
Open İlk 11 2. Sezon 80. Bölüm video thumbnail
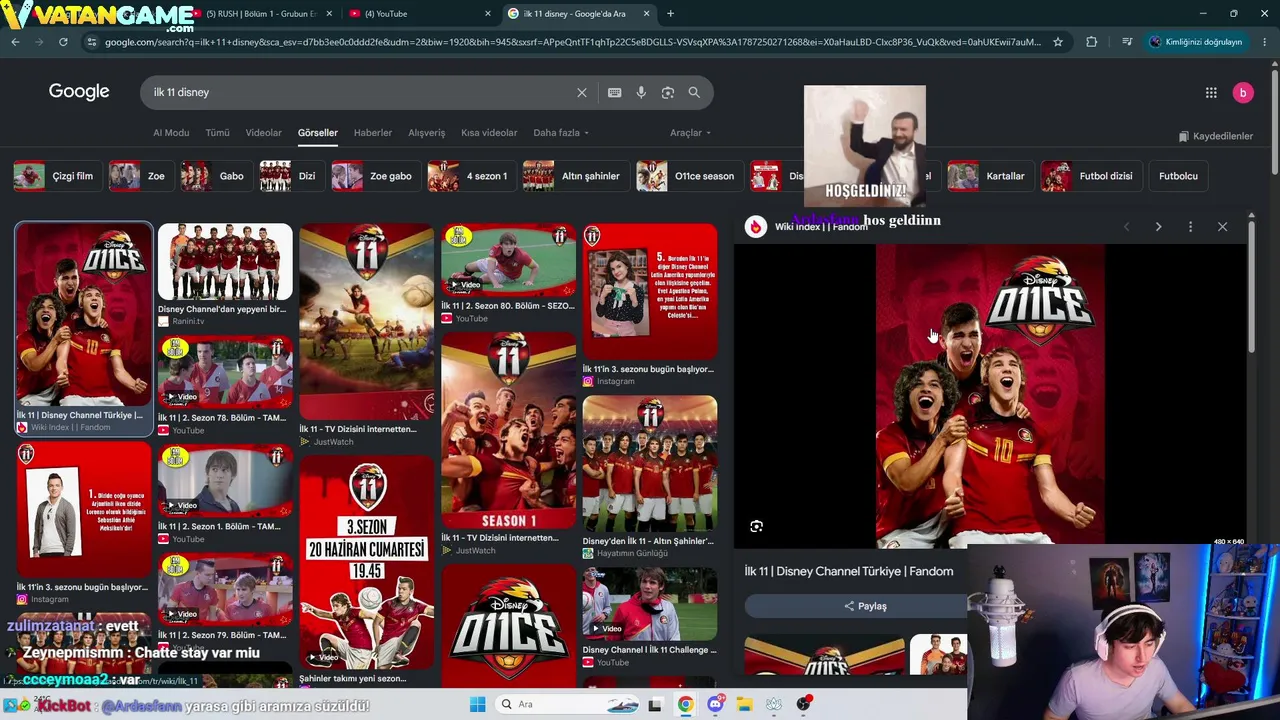(509, 261)
